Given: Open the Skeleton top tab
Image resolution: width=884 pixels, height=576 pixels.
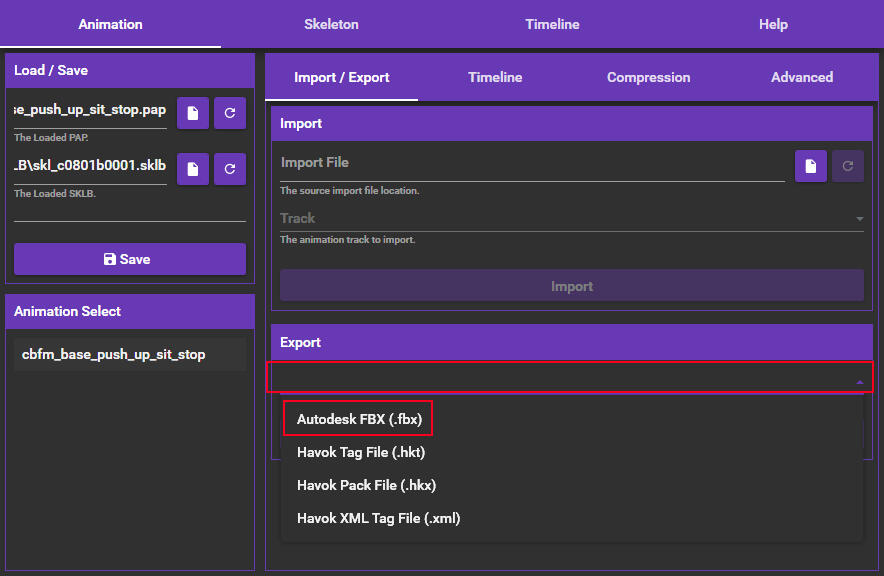Looking at the screenshot, I should [x=331, y=24].
